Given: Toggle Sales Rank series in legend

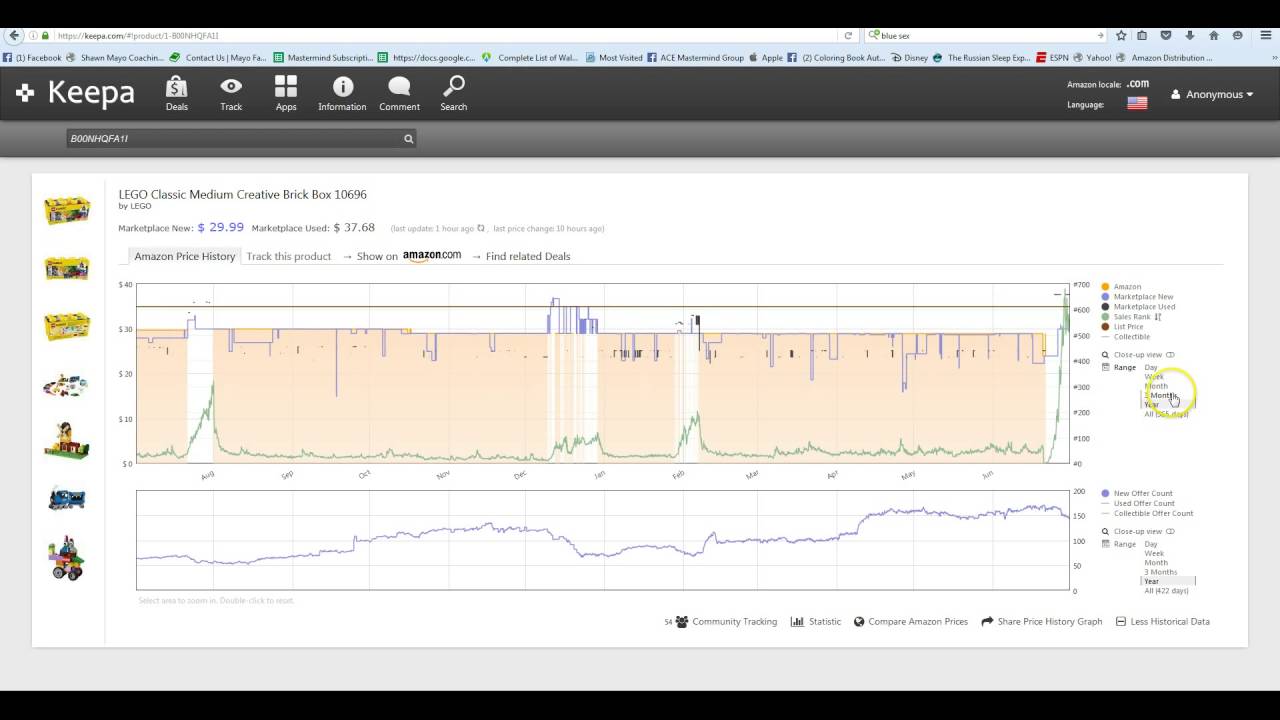Looking at the screenshot, I should coord(1126,317).
